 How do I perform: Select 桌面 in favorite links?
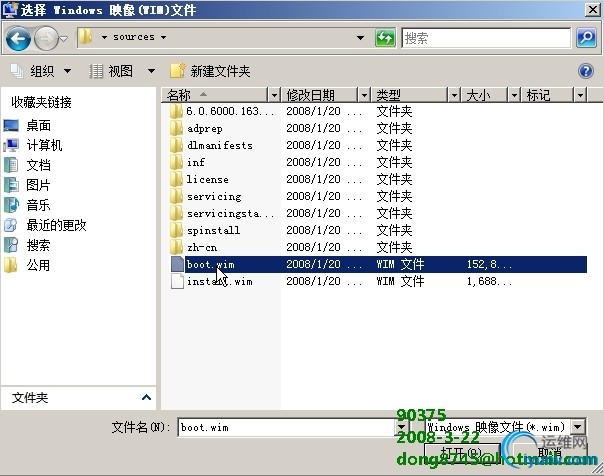(27, 126)
